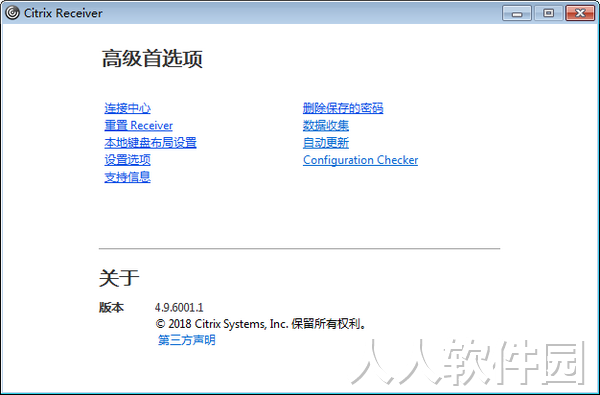600x395 pixels.
Task: Click the Citrix Receiver title bar icon
Action: tap(12, 13)
